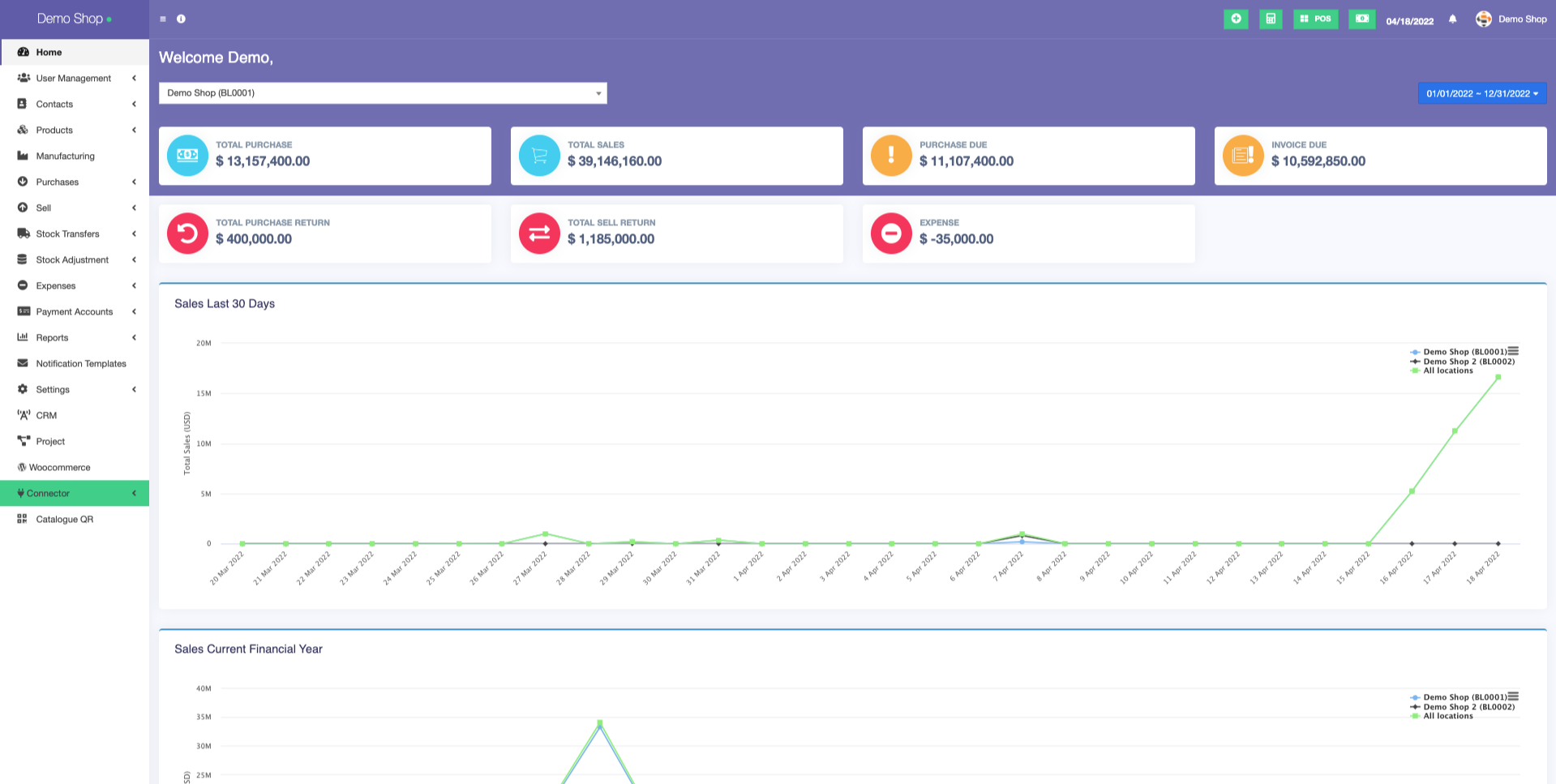
Task: Open Manufacturing in sidebar
Action: click(75, 156)
